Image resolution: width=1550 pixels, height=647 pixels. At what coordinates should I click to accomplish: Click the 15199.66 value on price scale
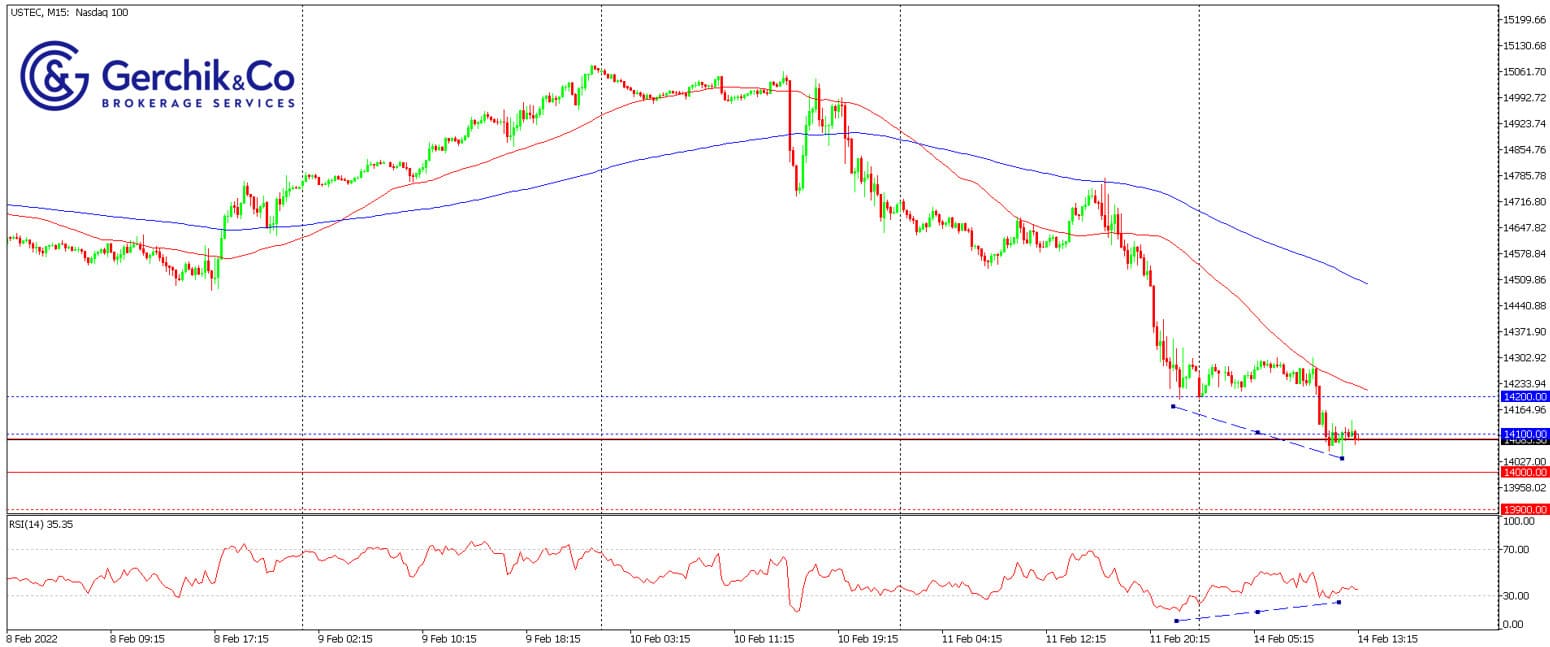pos(1524,20)
